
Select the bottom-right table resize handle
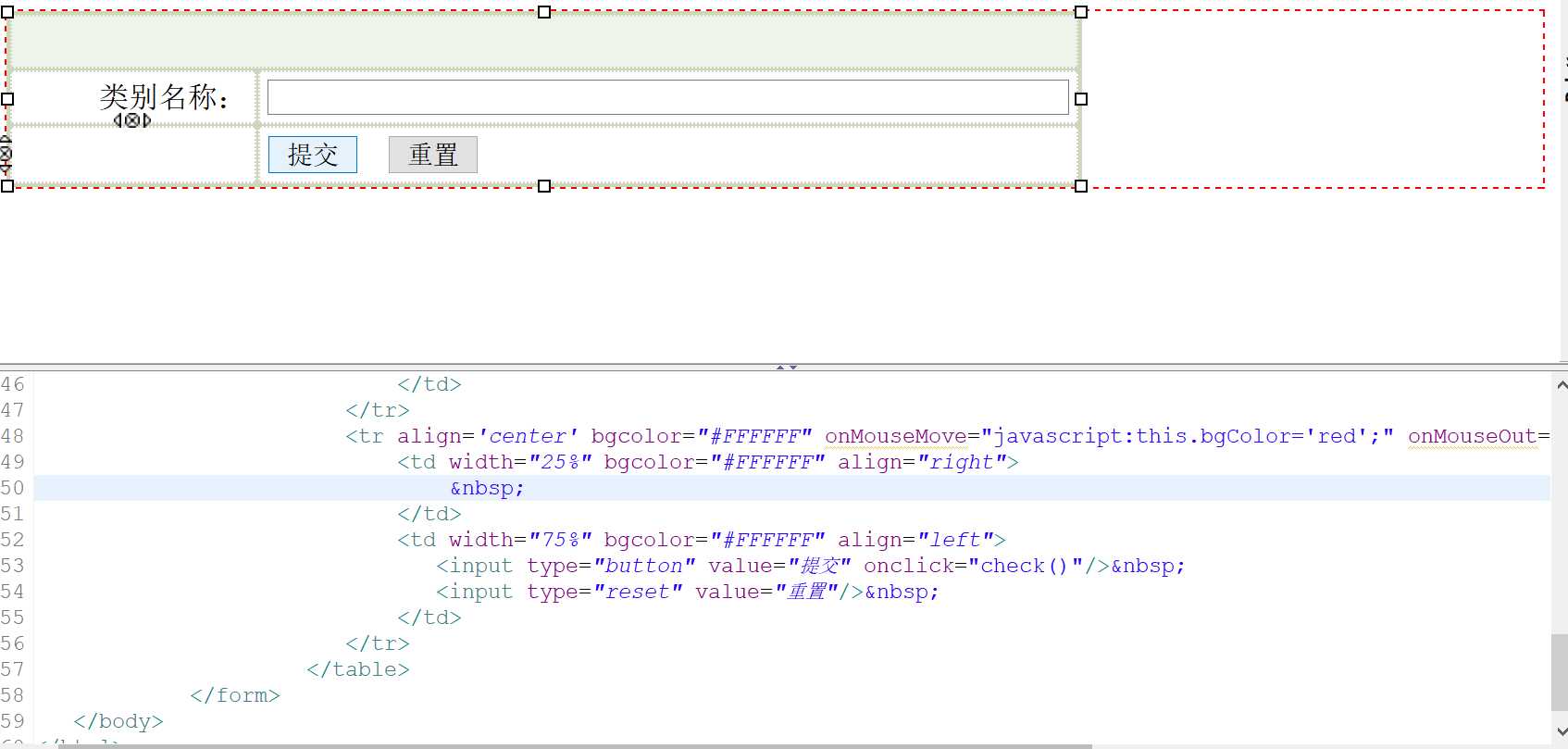click(1081, 186)
